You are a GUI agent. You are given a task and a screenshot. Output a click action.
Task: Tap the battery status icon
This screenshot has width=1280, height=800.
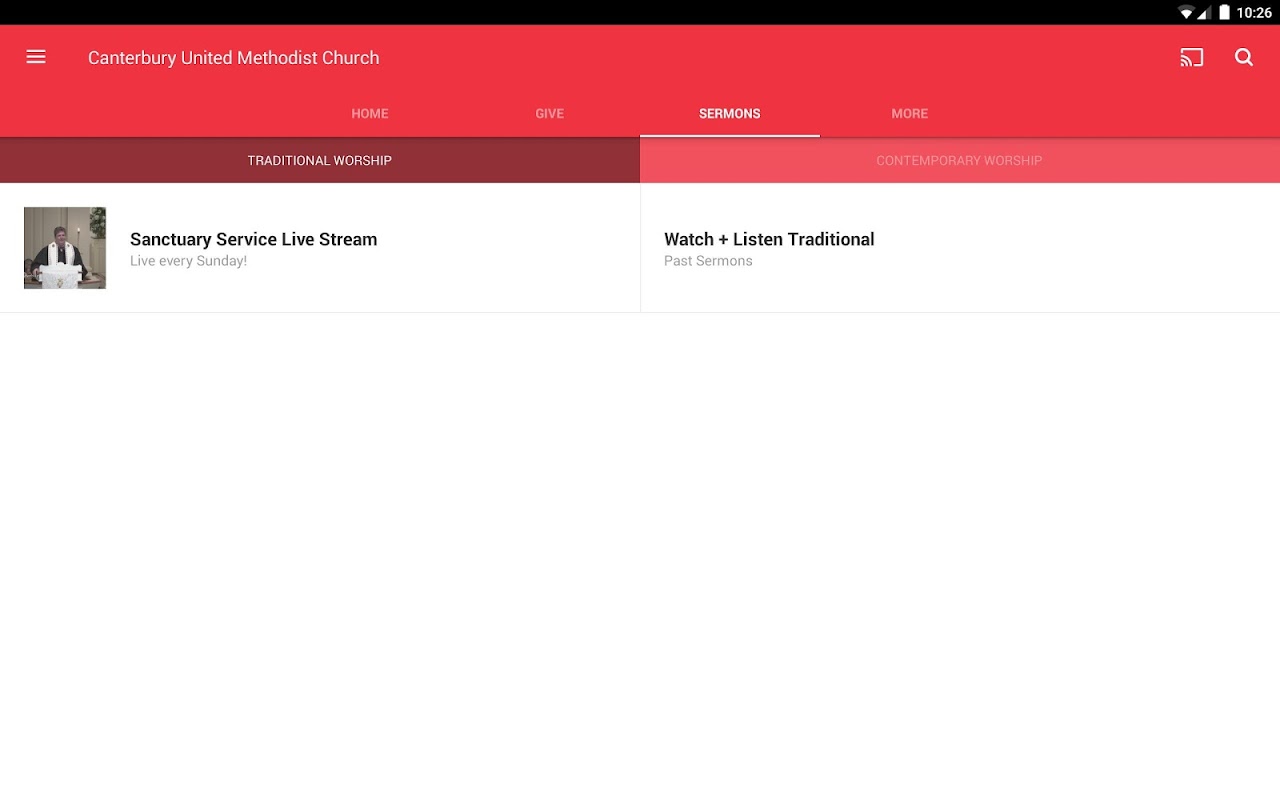click(x=1224, y=13)
